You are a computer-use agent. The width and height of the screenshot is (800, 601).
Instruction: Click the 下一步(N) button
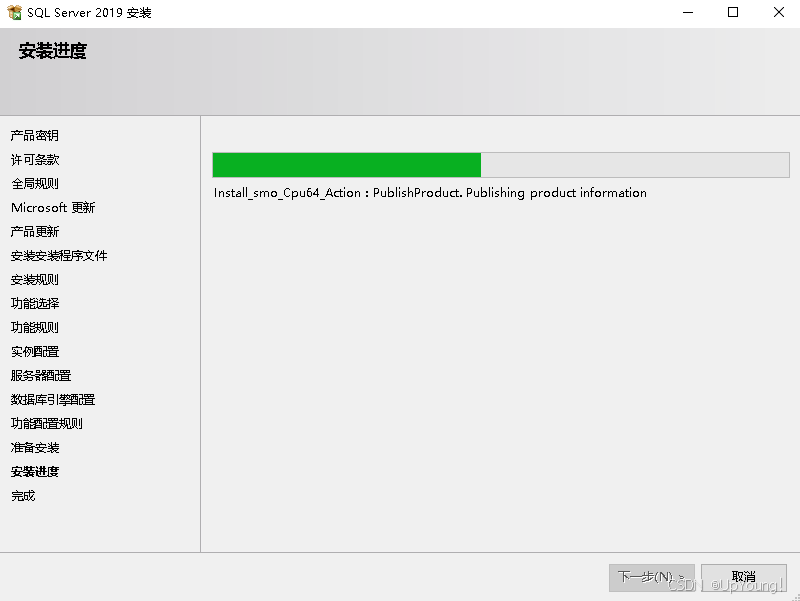(x=652, y=578)
